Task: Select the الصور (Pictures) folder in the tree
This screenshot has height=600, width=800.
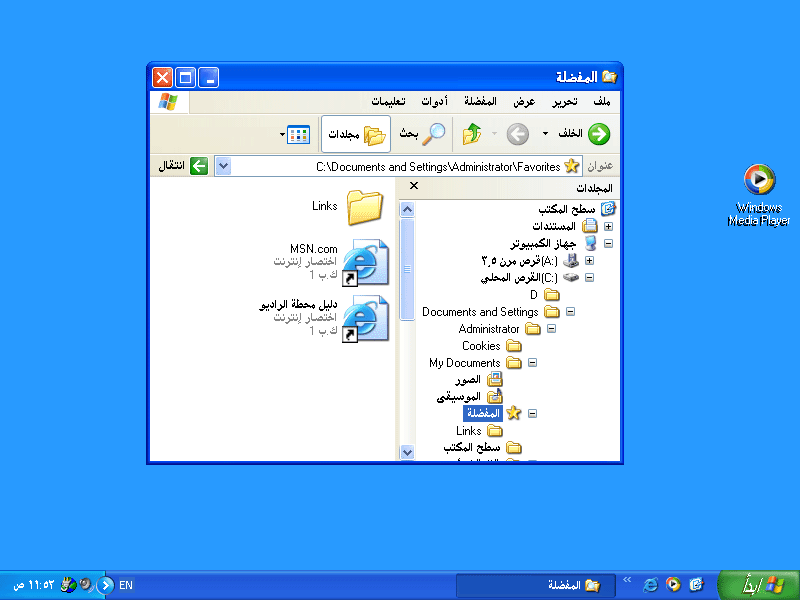Action: tap(468, 380)
